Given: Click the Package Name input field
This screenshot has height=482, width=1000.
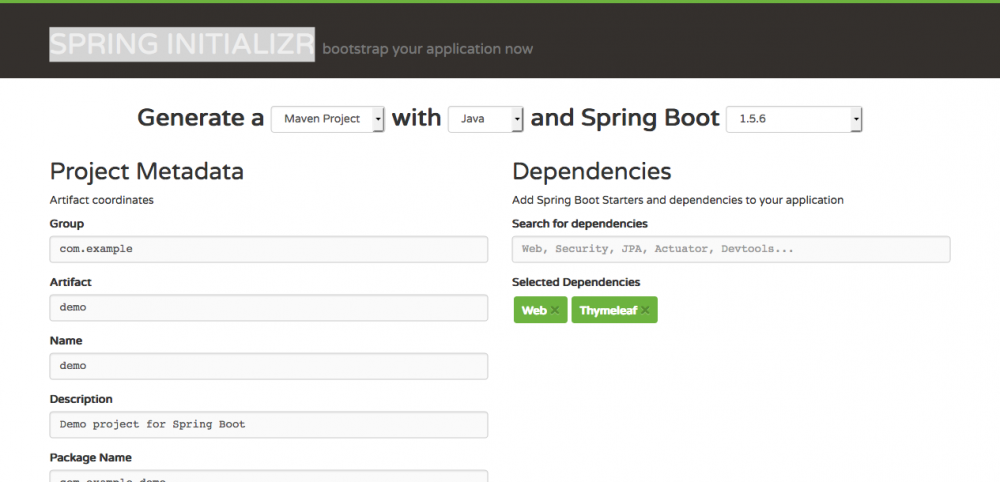Looking at the screenshot, I should (268, 476).
